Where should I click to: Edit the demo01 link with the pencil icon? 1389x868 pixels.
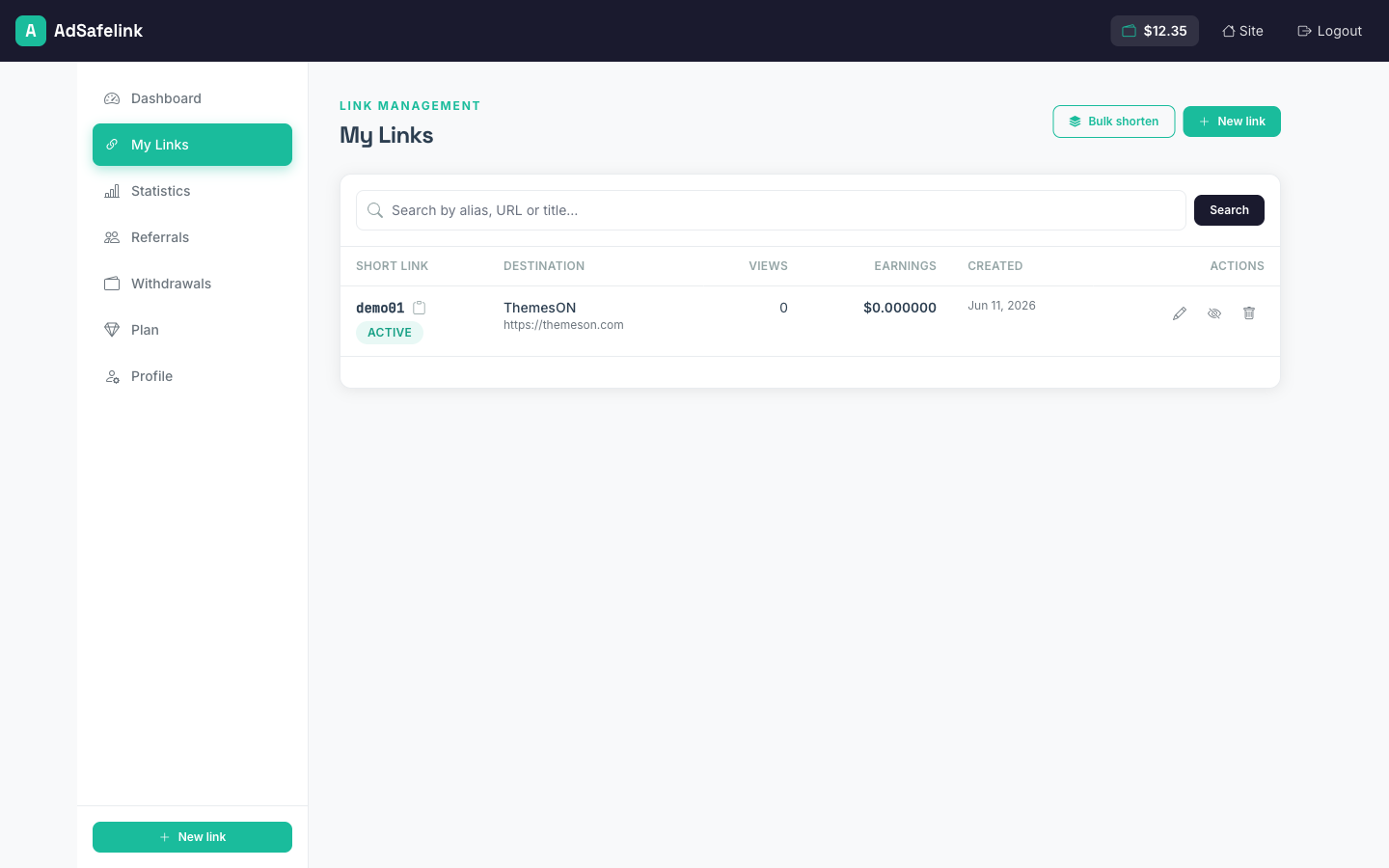click(x=1180, y=313)
